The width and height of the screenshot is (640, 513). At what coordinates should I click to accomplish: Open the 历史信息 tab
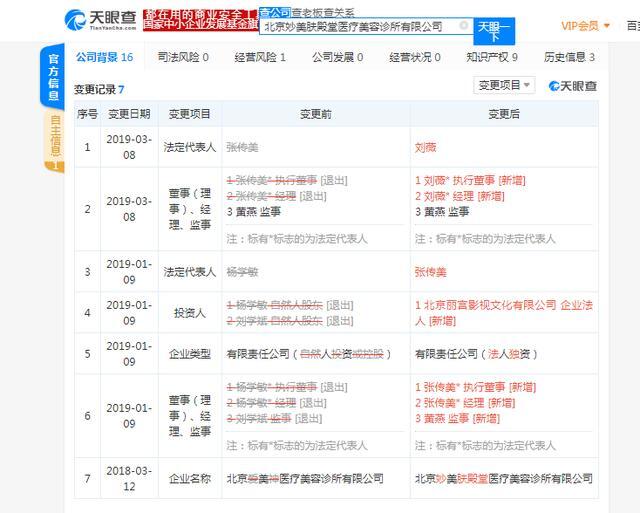(568, 57)
